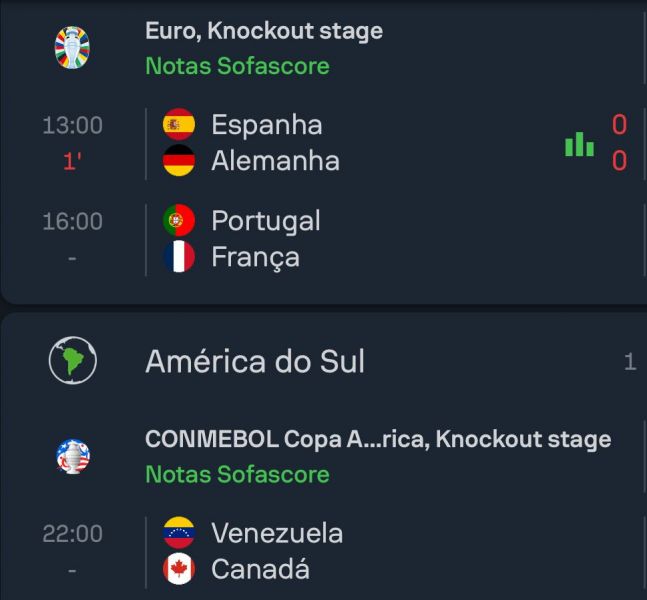This screenshot has height=600, width=647.
Task: Click the France flag icon
Action: pos(179,257)
